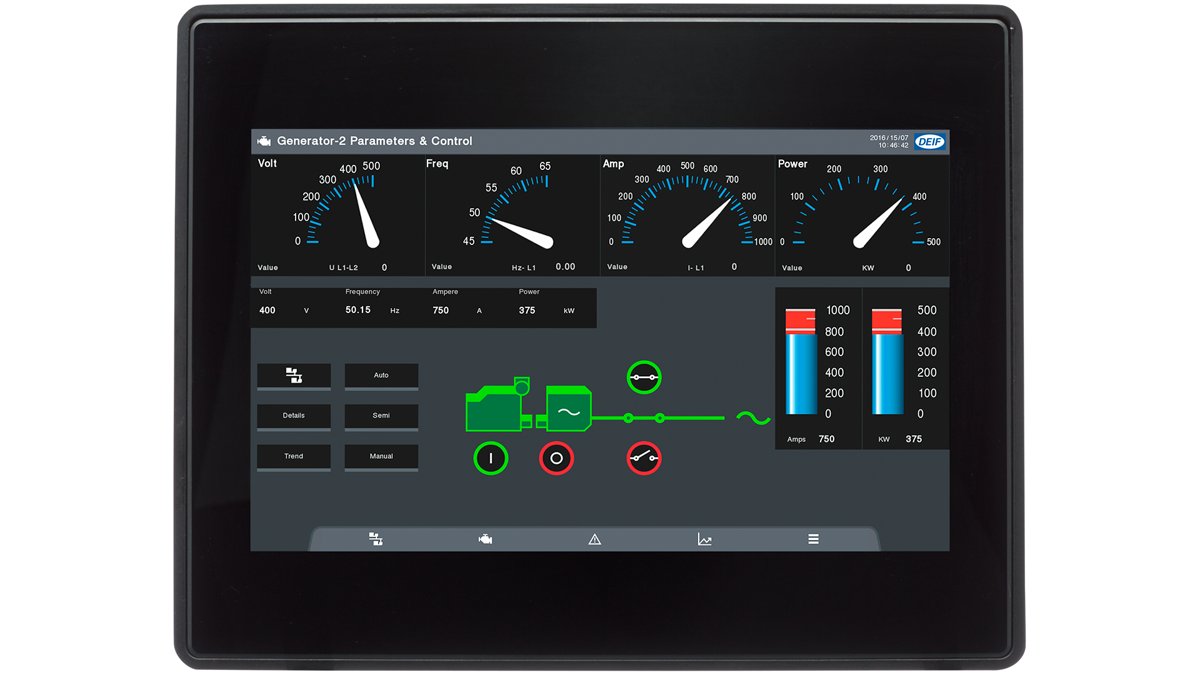This screenshot has height=675, width=1200.
Task: Click the Ampere readout value 750
Action: coord(441,311)
